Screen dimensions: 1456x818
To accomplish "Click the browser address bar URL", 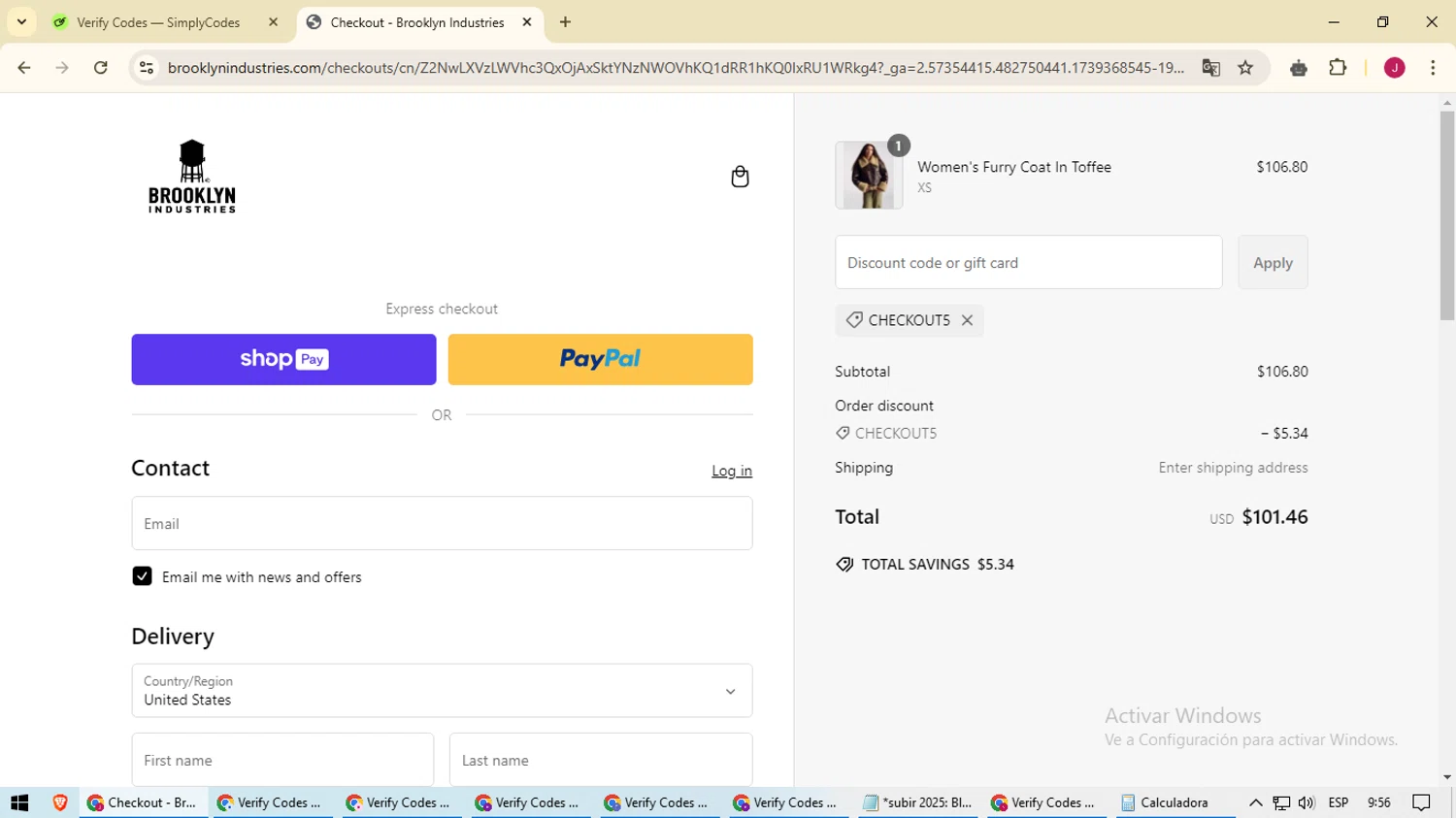I will coord(676,68).
